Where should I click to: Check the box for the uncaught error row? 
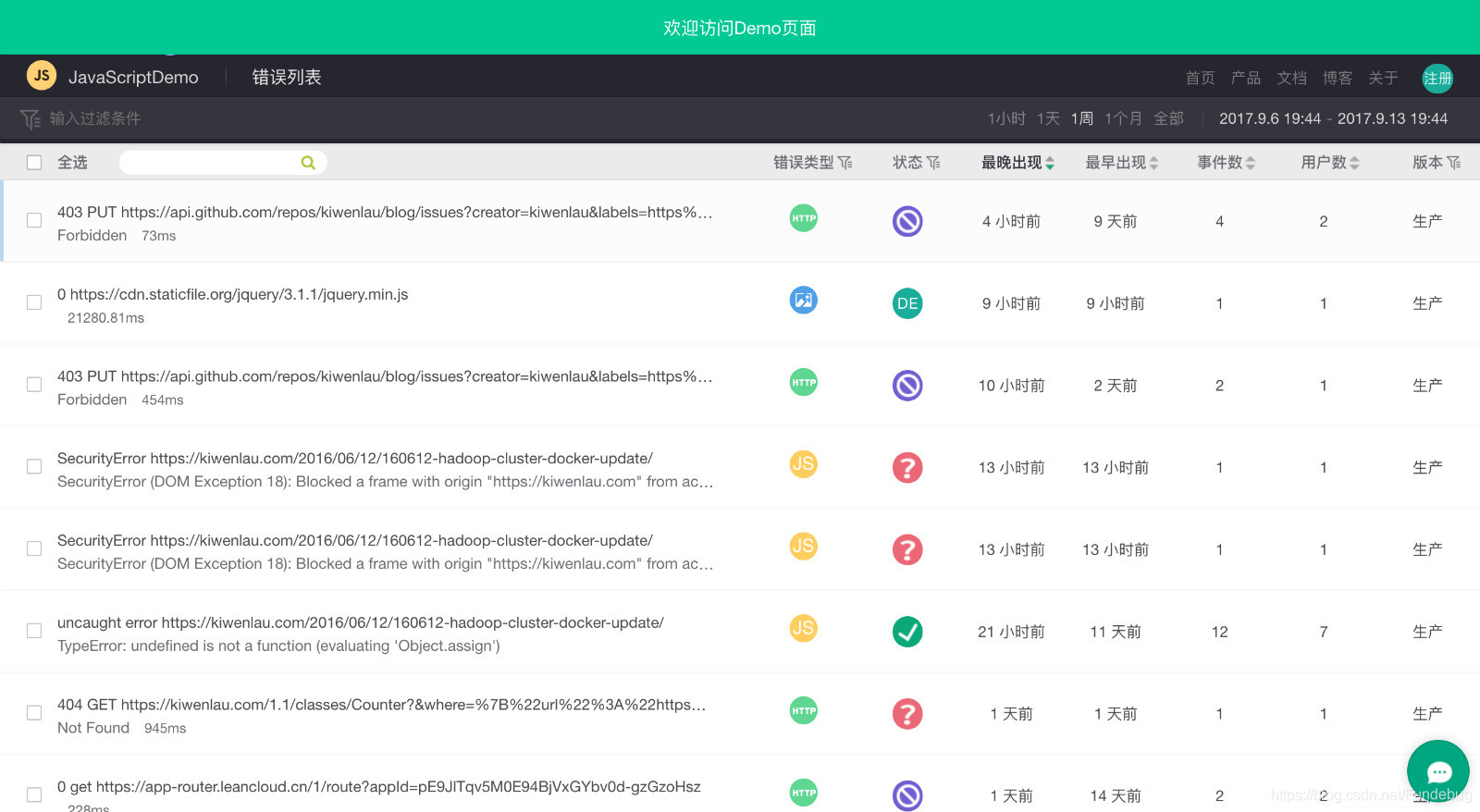(34, 631)
